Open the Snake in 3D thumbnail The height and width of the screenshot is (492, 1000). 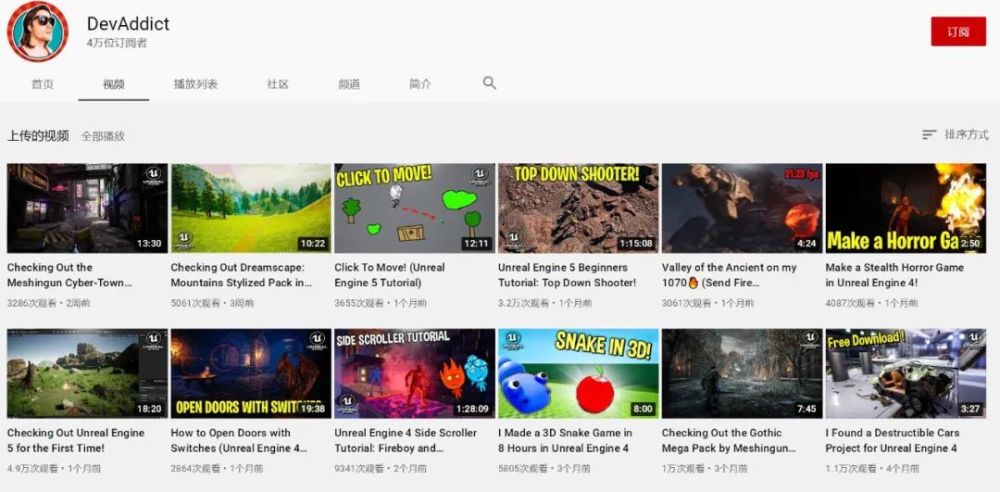[x=578, y=373]
